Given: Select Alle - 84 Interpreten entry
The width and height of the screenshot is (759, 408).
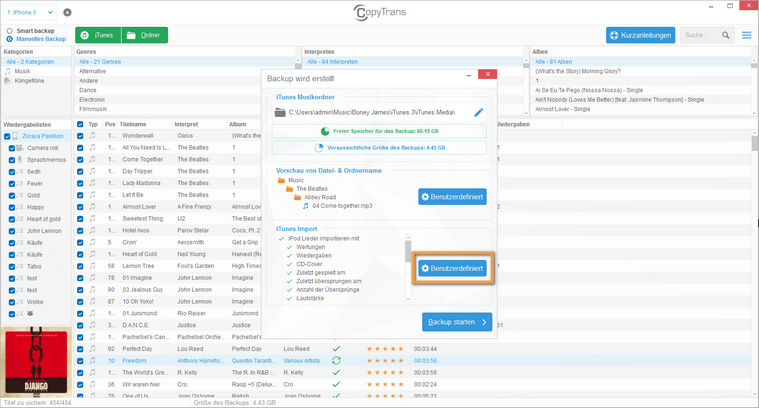Looking at the screenshot, I should coord(333,62).
